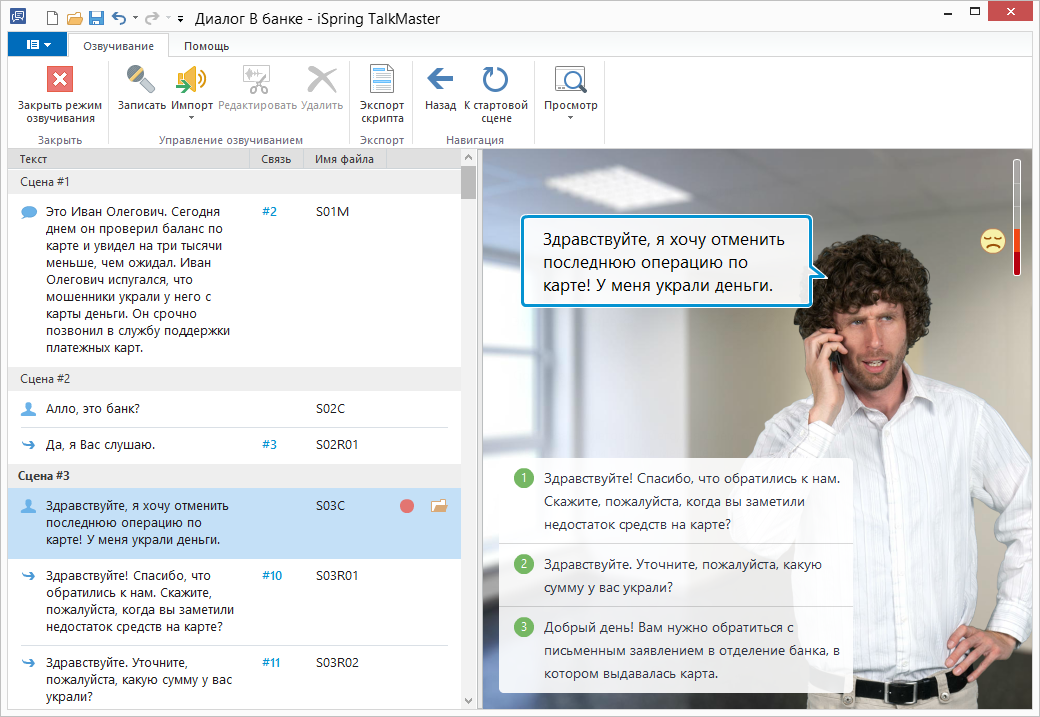Image resolution: width=1040 pixels, height=717 pixels.
Task: Click reply arrow icon beside Здравствуйте! Спасибо
Action: tap(29, 576)
